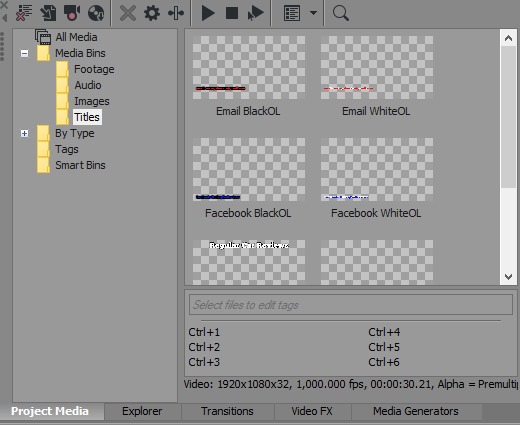The width and height of the screenshot is (520, 425).
Task: Select the Titles bin
Action: coord(87,117)
